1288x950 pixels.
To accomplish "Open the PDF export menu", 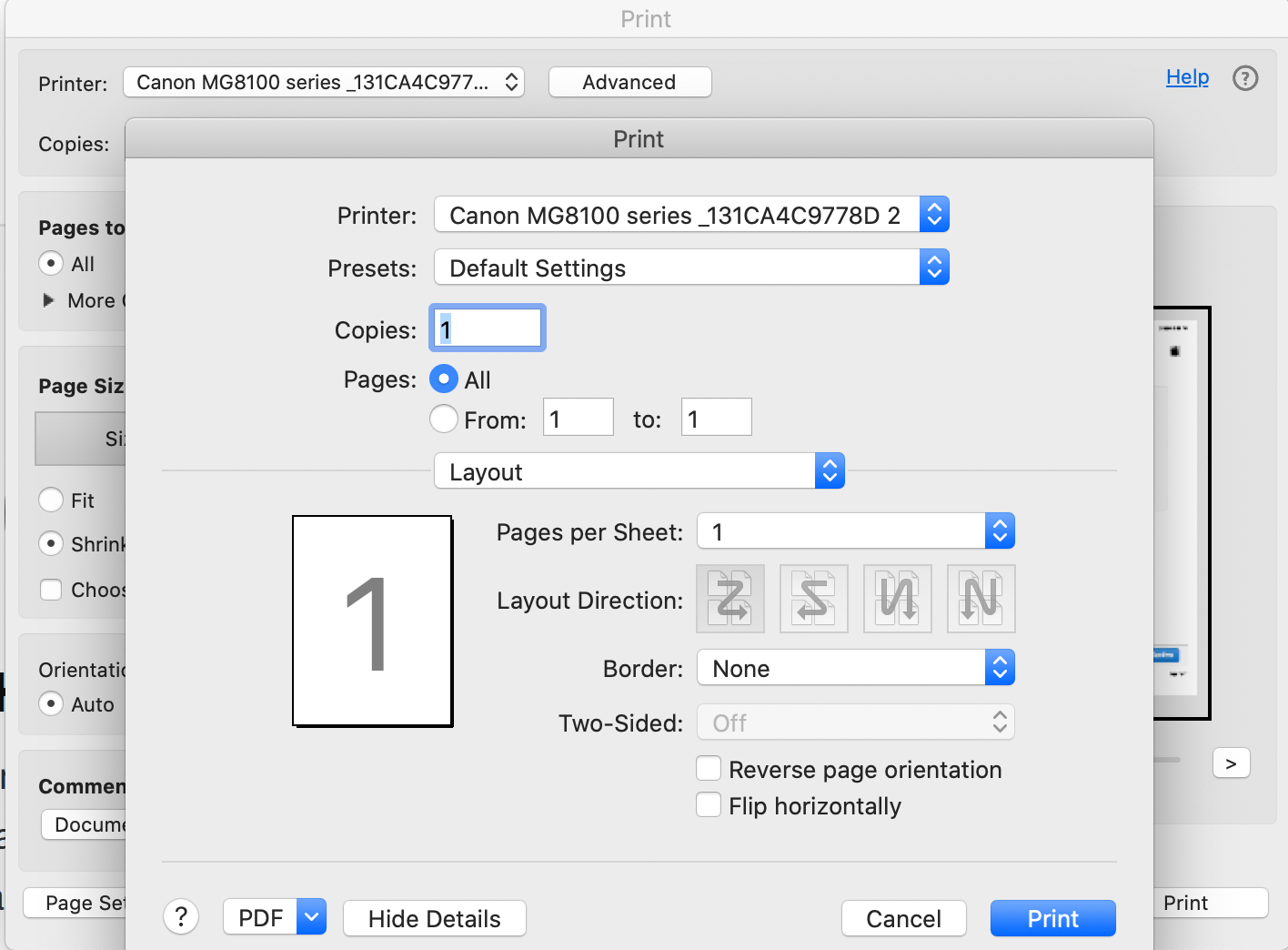I will 274,917.
